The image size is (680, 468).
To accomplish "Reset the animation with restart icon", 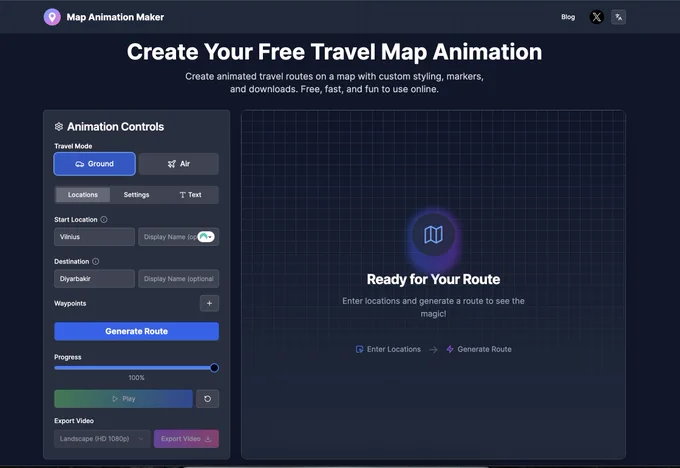I will [x=207, y=399].
